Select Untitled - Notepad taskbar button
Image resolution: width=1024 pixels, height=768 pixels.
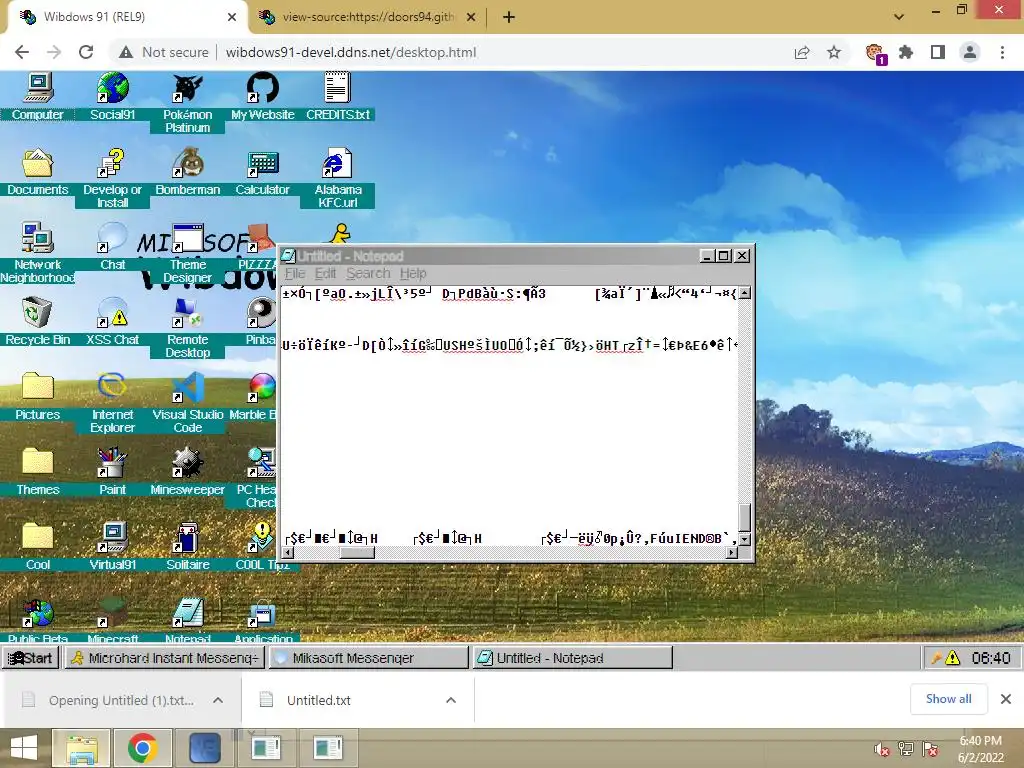[x=573, y=658]
